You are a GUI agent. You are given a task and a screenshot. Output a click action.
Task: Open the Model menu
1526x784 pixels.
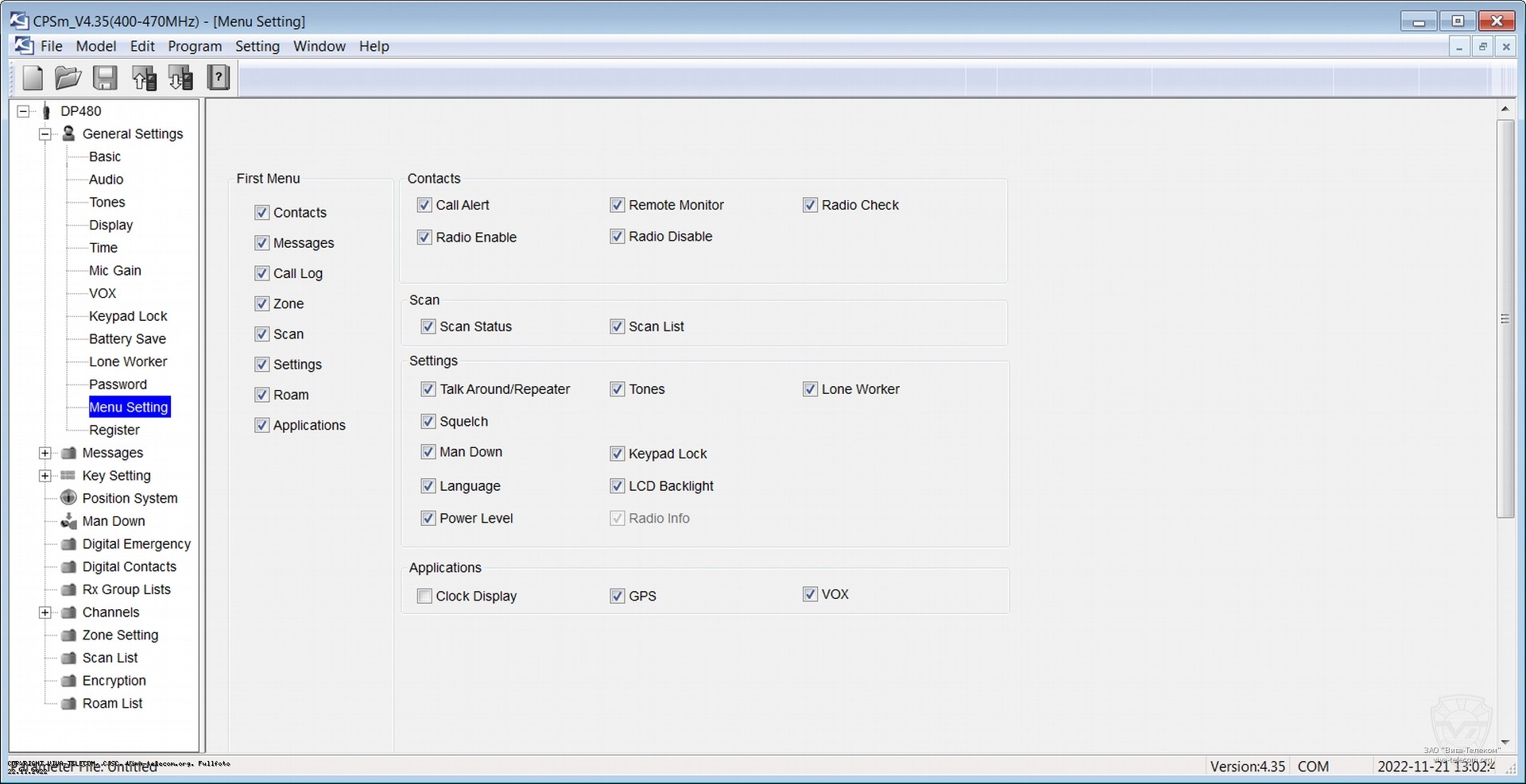tap(96, 46)
